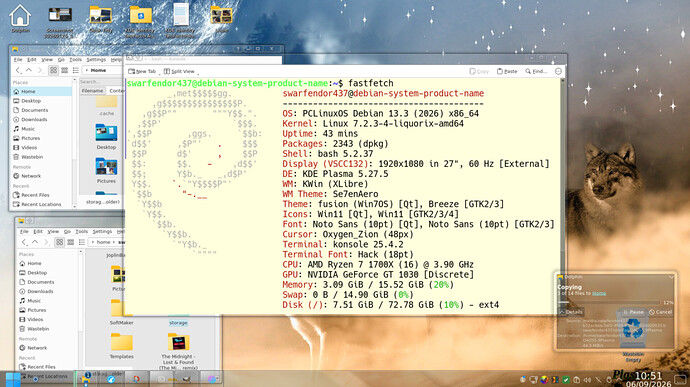Select Wastebin in upper Dolphin Places
The image size is (690, 387).
[x=42, y=157]
